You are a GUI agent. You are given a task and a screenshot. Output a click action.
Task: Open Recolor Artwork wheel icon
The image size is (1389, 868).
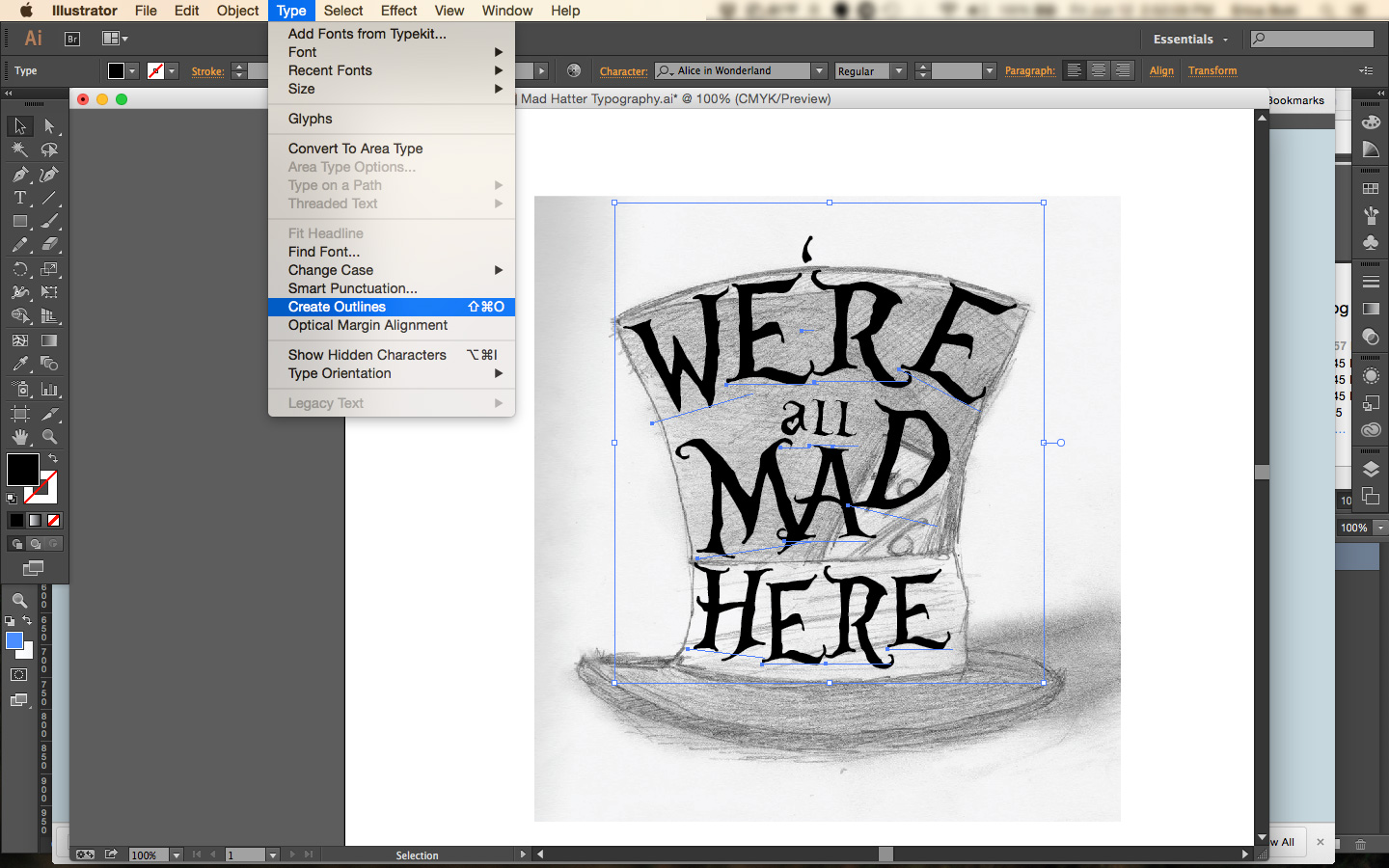574,70
